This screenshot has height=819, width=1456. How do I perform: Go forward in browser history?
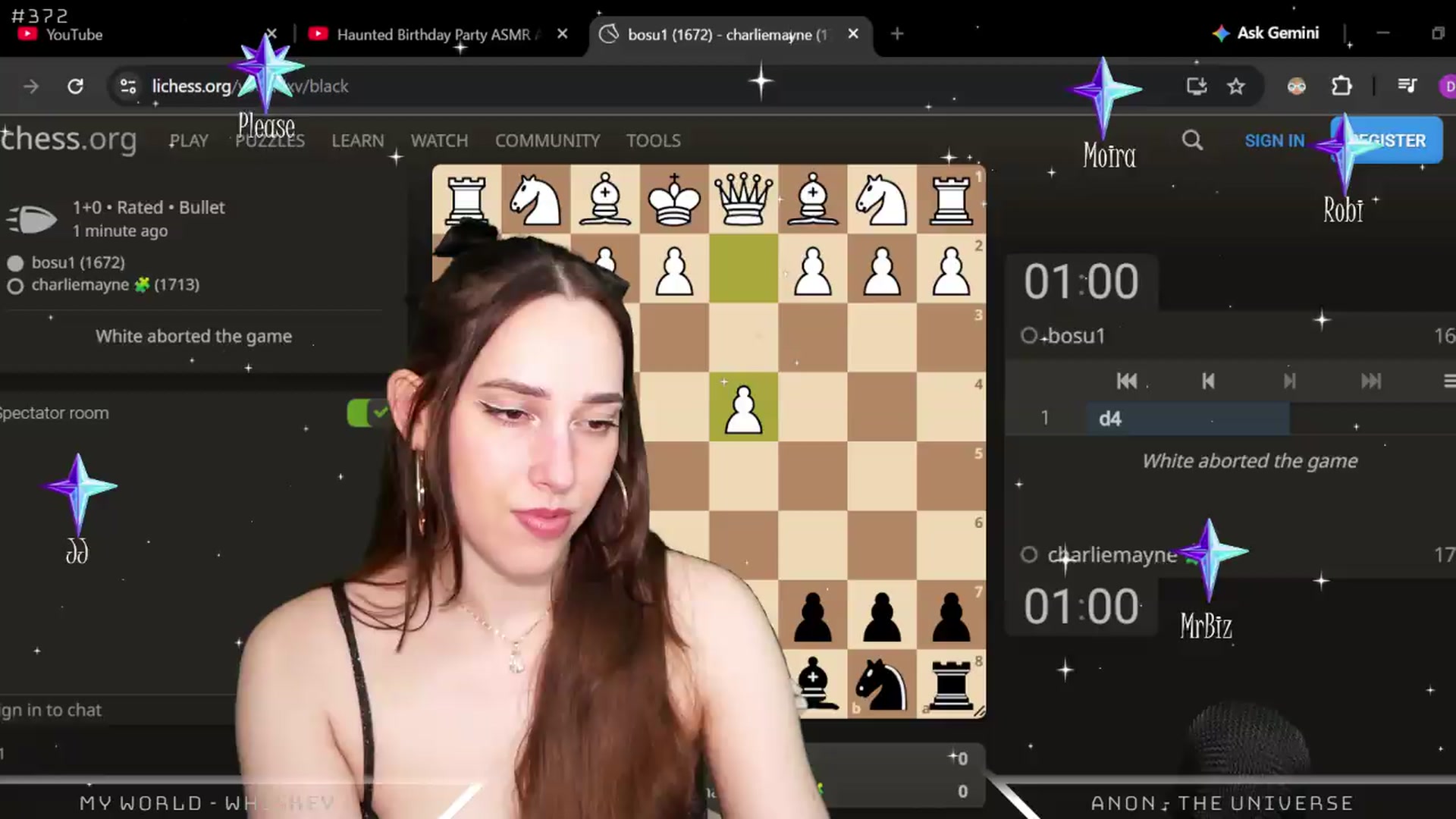pos(31,86)
